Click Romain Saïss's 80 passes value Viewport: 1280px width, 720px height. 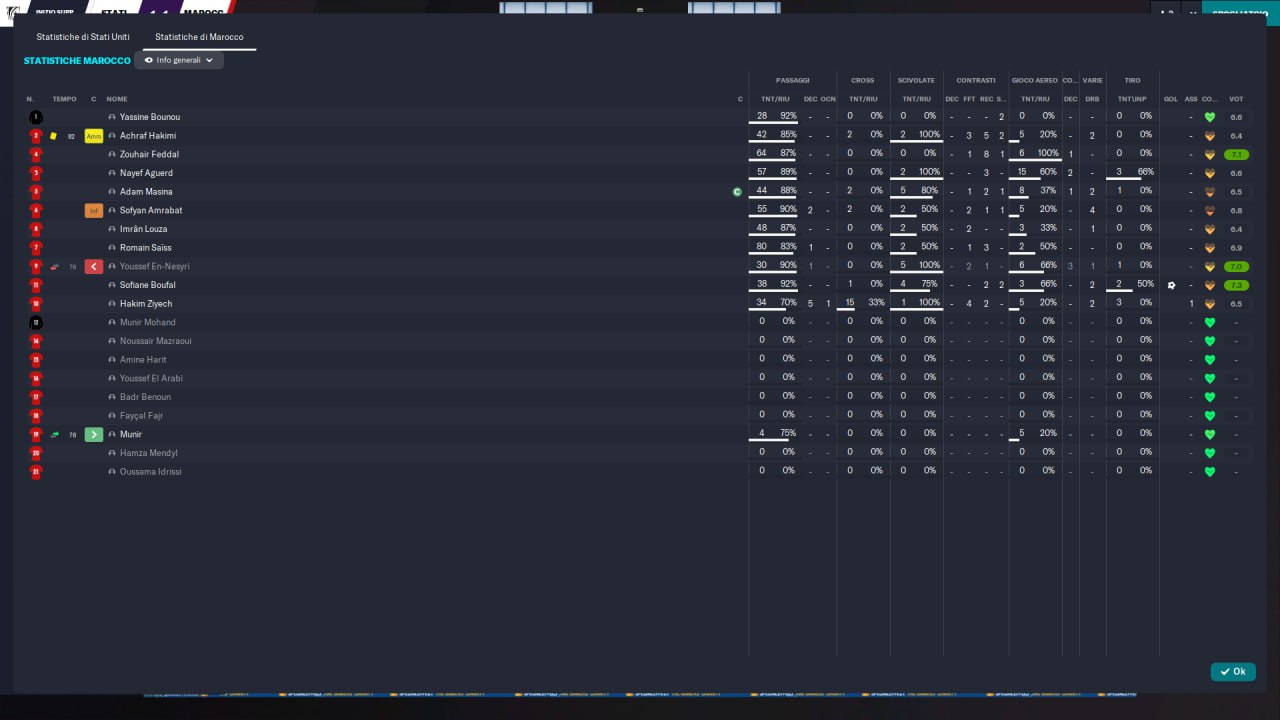762,247
